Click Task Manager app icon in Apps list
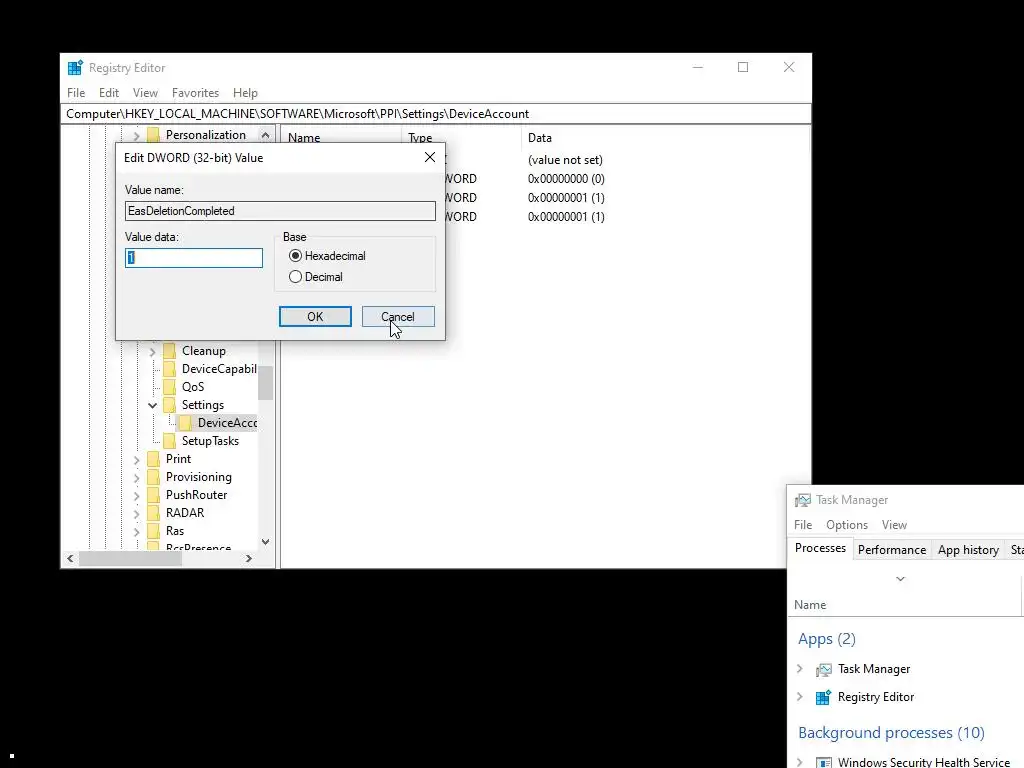1024x768 pixels. [x=824, y=669]
